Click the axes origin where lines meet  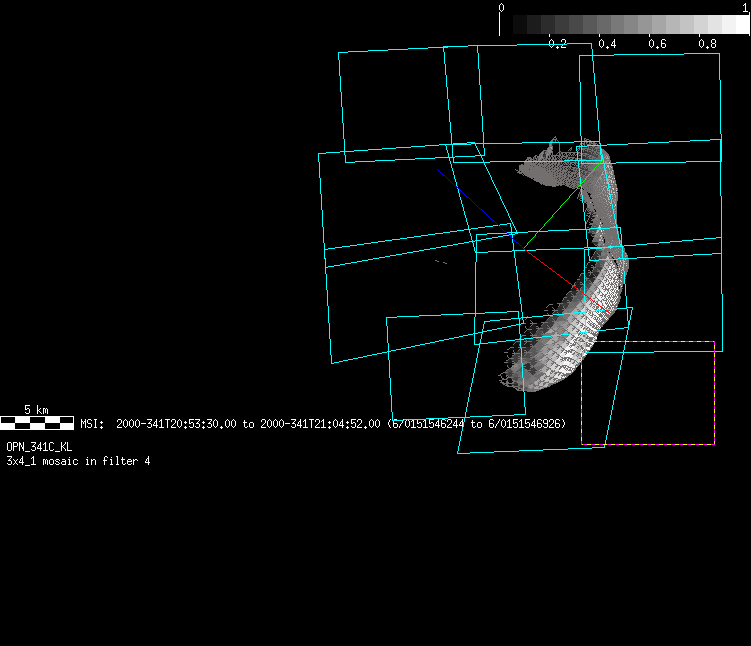pos(518,248)
